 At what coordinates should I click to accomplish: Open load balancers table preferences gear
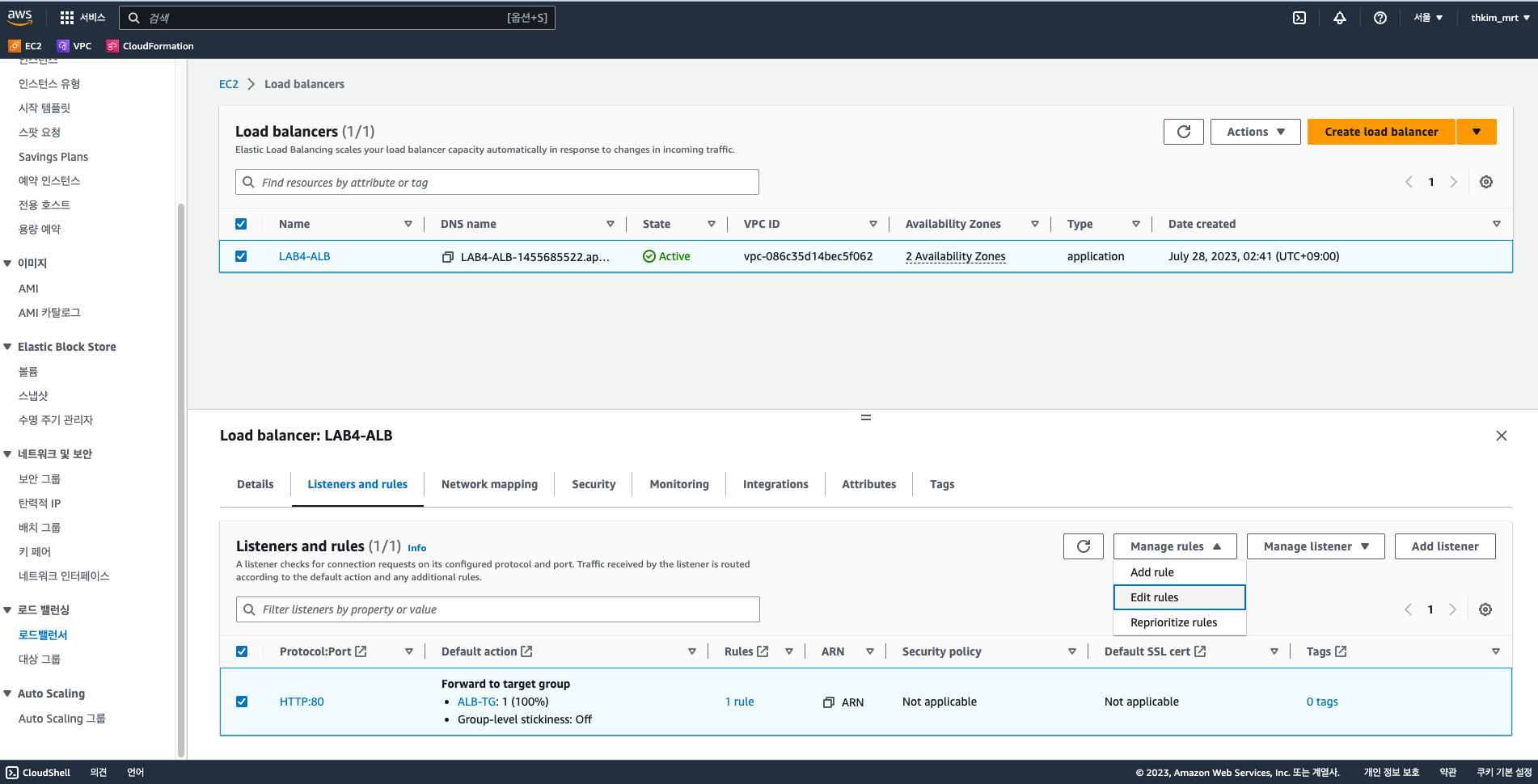coord(1486,182)
